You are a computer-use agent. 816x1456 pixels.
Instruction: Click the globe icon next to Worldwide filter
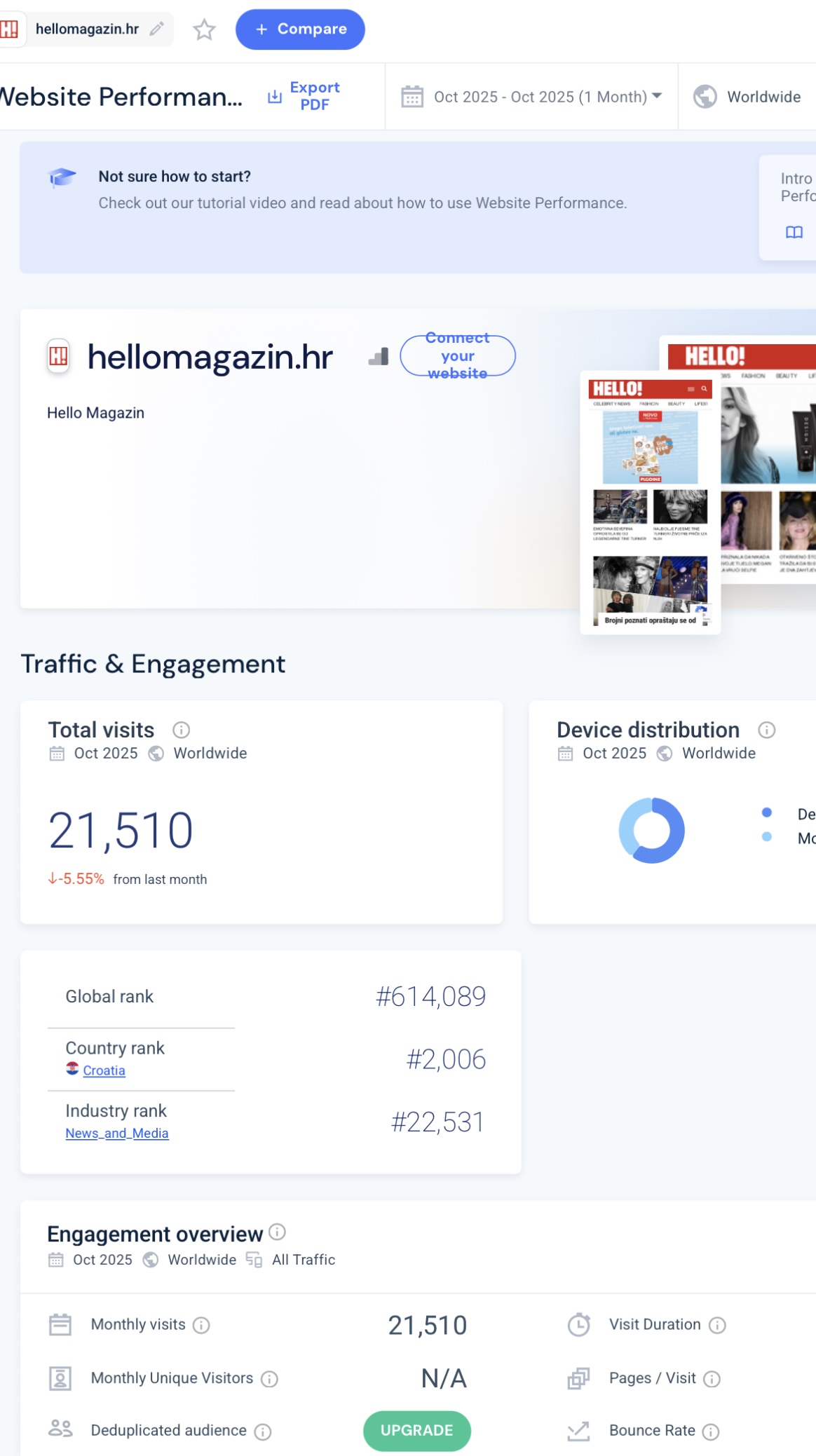(x=705, y=97)
